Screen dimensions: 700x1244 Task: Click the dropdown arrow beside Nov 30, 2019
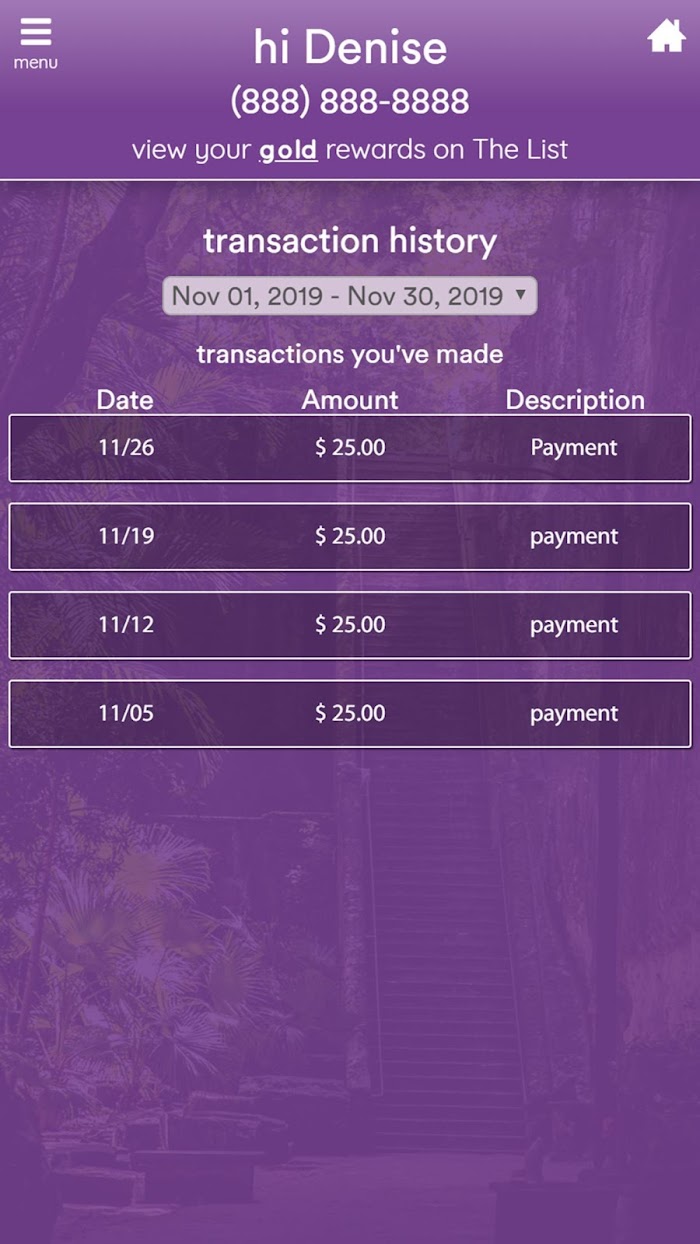(x=519, y=295)
